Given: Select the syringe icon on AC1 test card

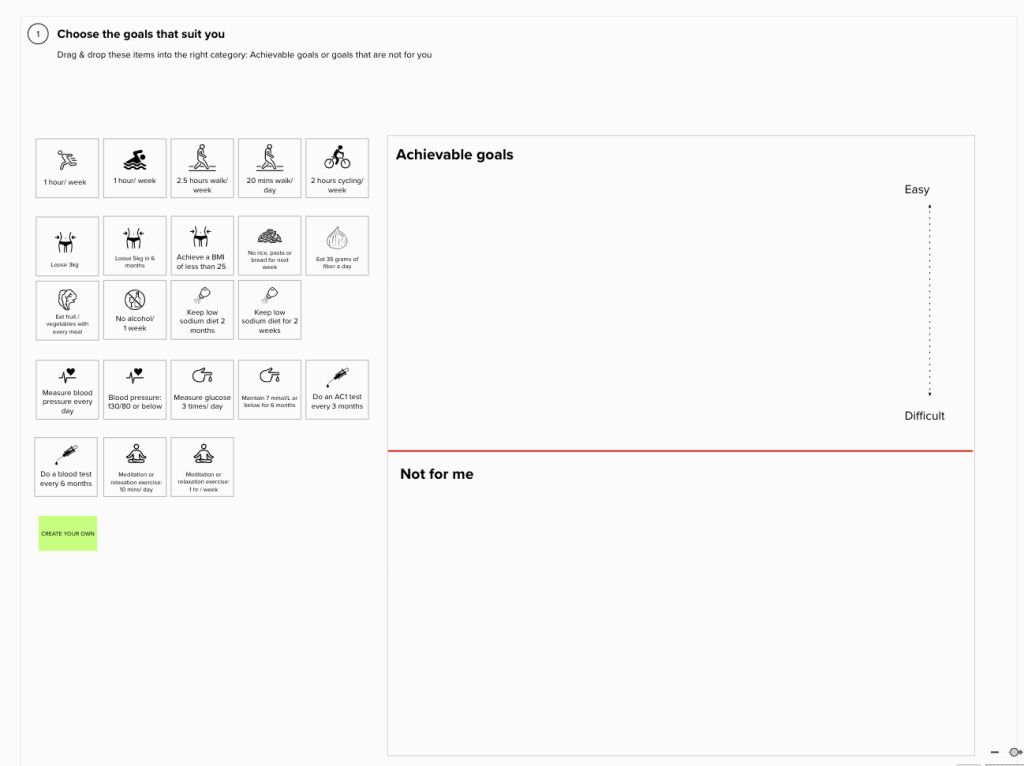Looking at the screenshot, I should coord(337,377).
